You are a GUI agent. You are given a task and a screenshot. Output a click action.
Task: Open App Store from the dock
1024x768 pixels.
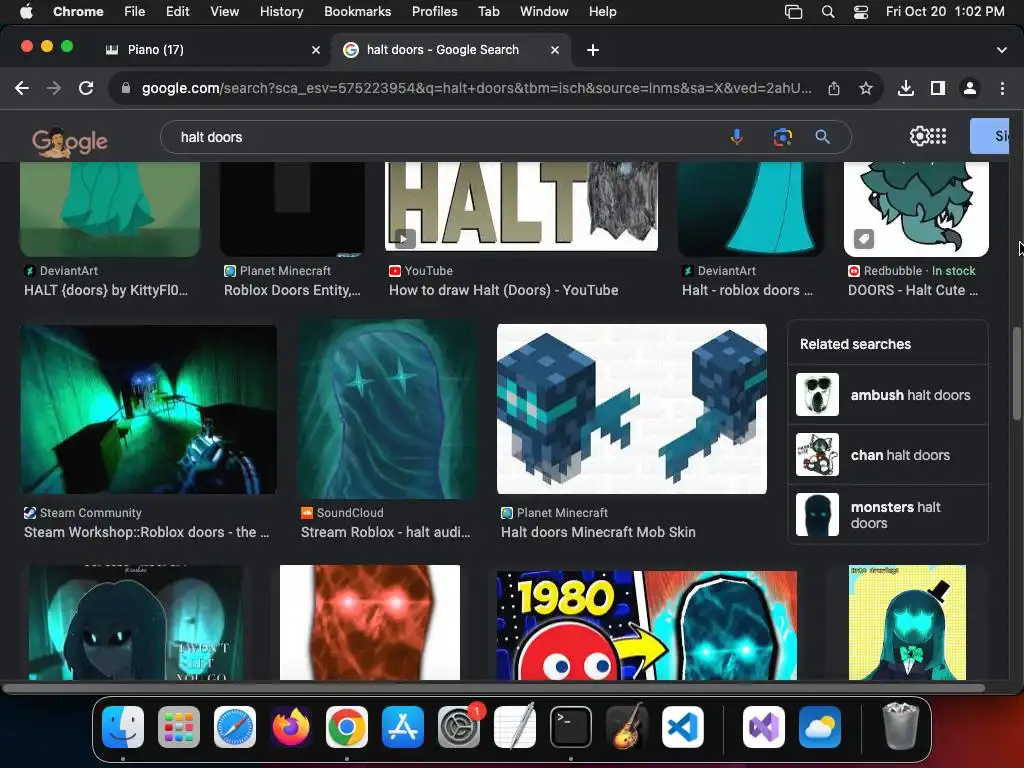[403, 727]
